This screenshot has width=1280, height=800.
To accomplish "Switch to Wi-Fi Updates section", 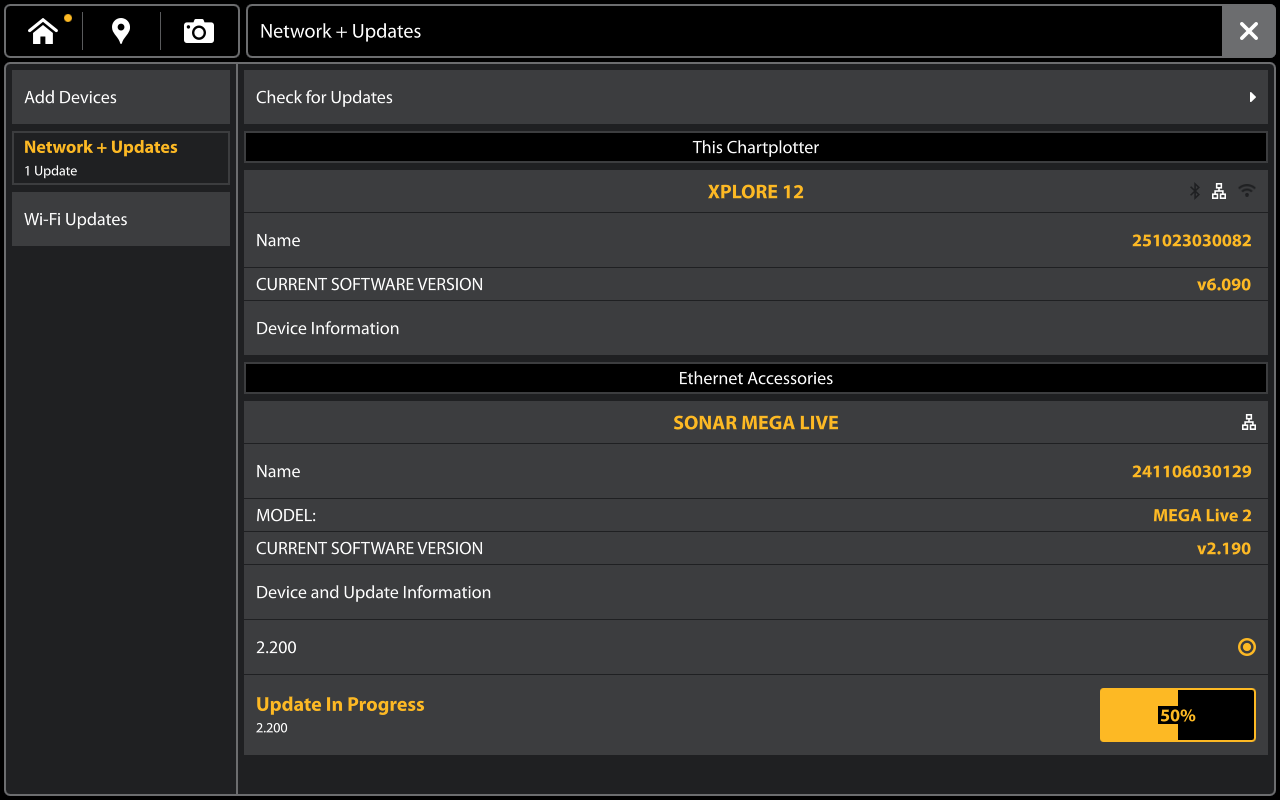I will [121, 219].
